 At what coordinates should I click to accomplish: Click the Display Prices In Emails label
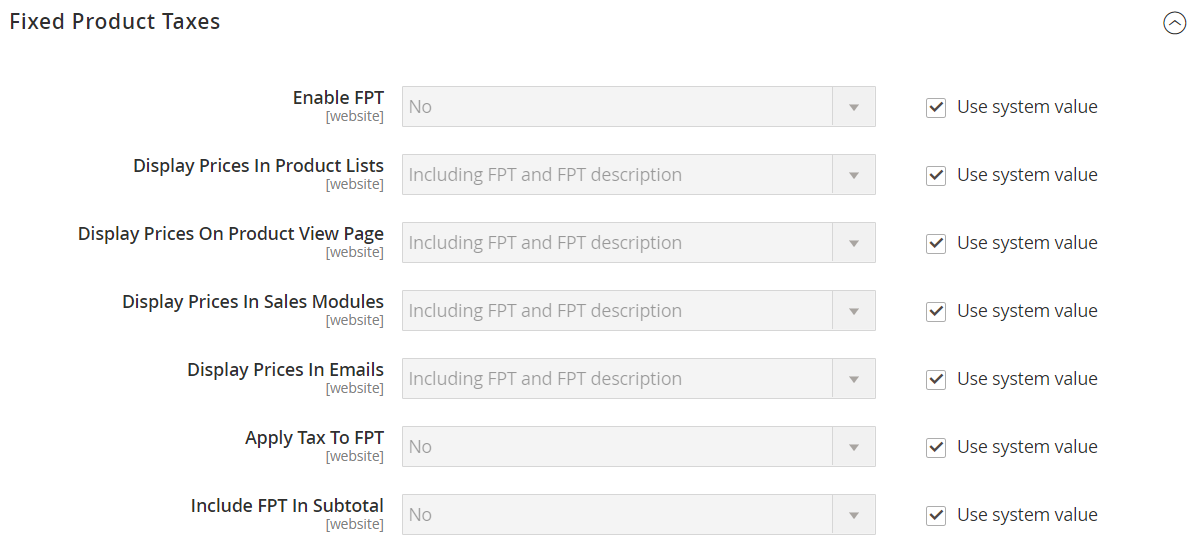coord(285,370)
